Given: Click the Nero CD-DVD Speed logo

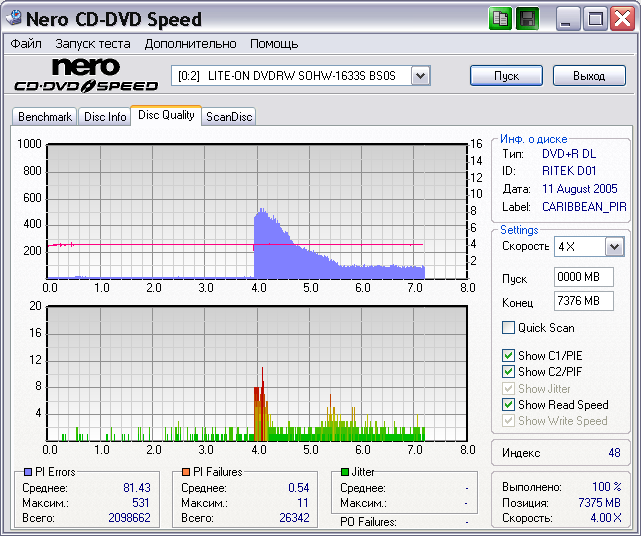Looking at the screenshot, I should tap(85, 74).
